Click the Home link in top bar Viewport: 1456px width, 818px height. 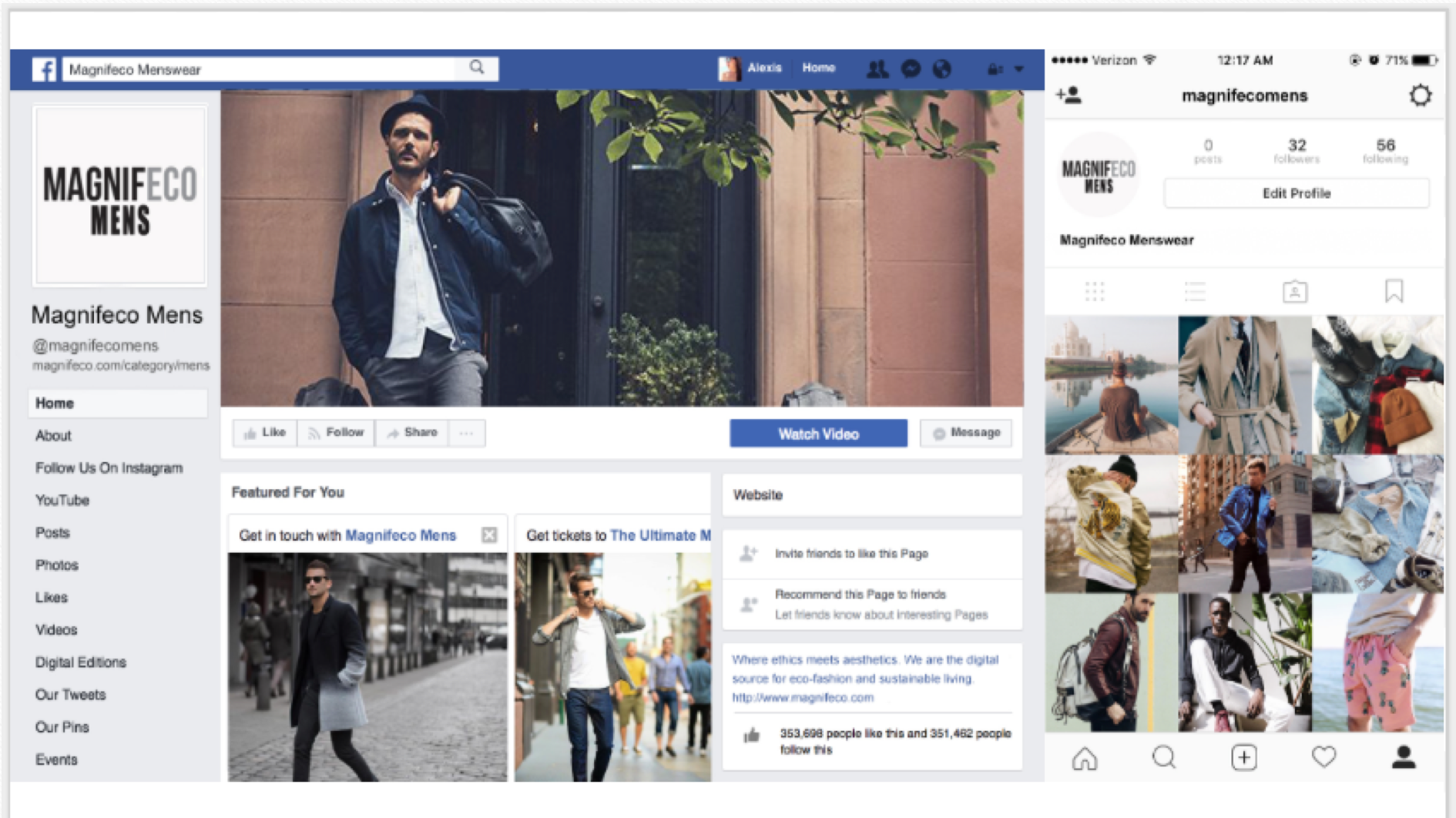(818, 68)
